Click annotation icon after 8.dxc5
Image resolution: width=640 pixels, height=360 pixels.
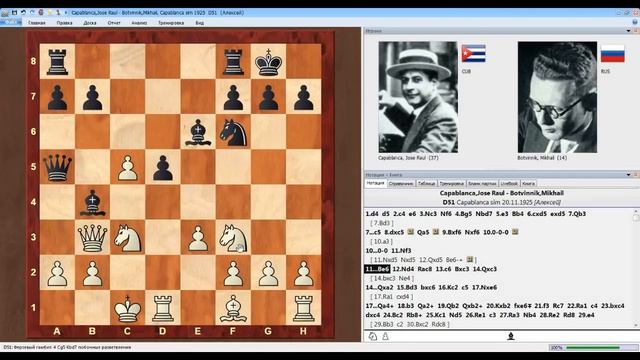[x=411, y=232]
